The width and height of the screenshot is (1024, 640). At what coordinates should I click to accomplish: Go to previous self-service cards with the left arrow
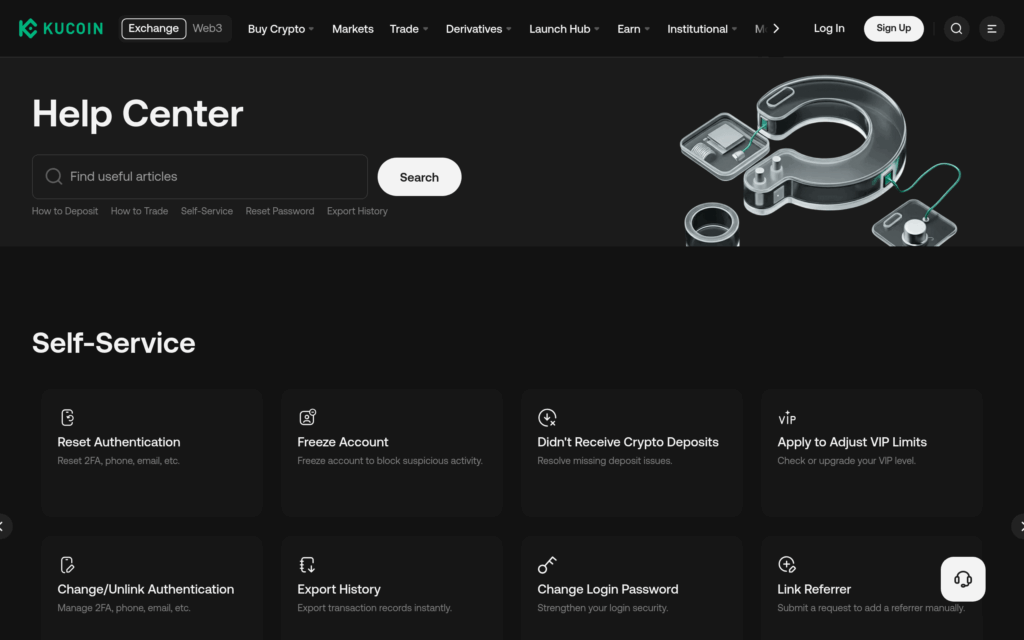coord(4,526)
